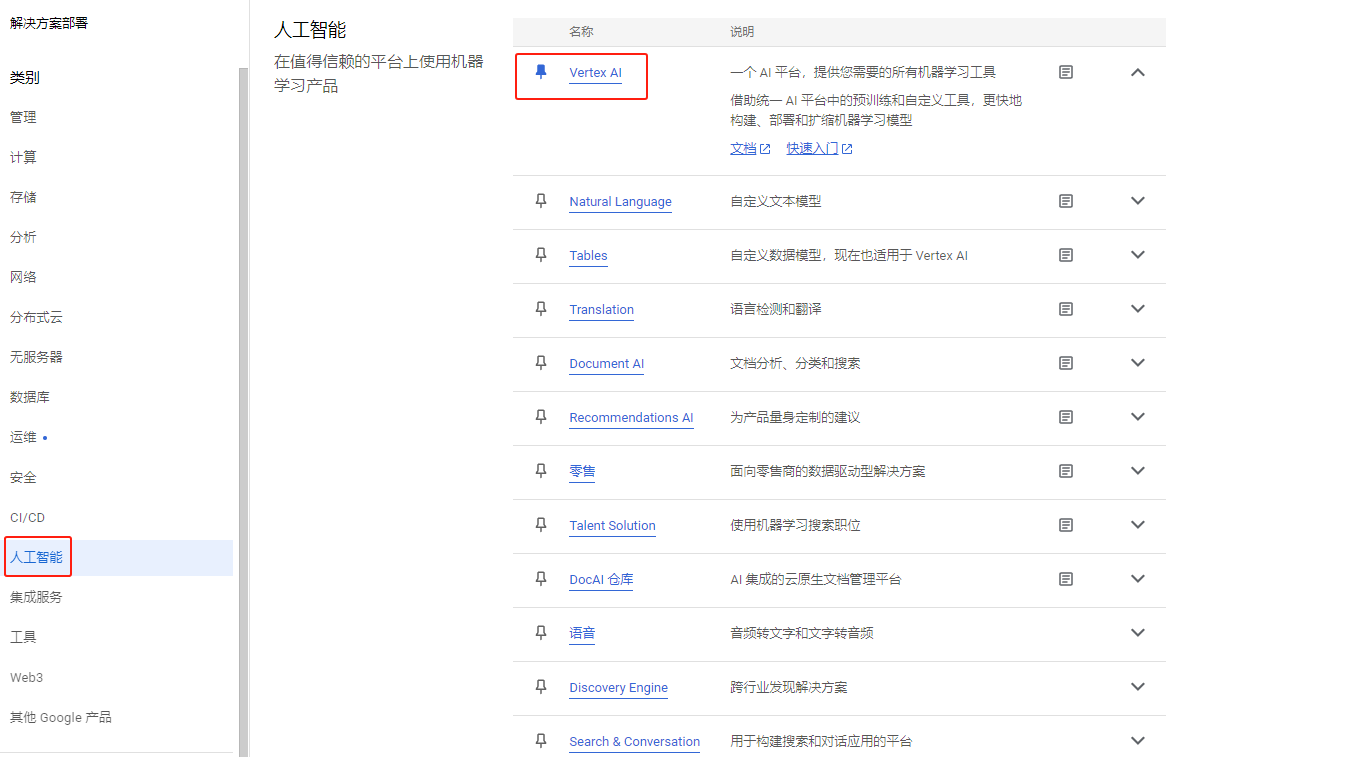The height and width of the screenshot is (757, 1362).
Task: Pin the Recommendations AI product
Action: (541, 417)
